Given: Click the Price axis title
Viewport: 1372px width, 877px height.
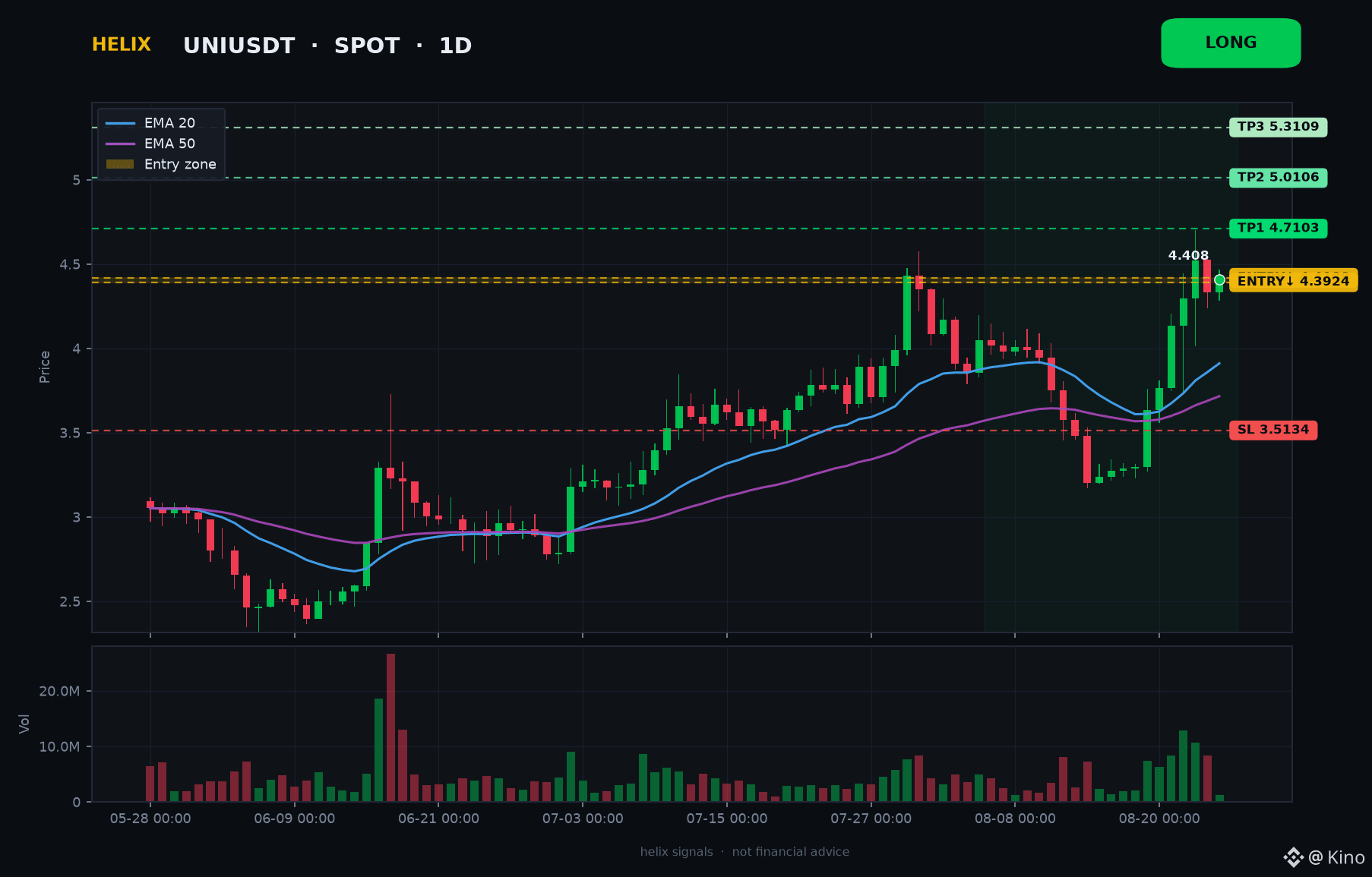Looking at the screenshot, I should pyautogui.click(x=45, y=367).
